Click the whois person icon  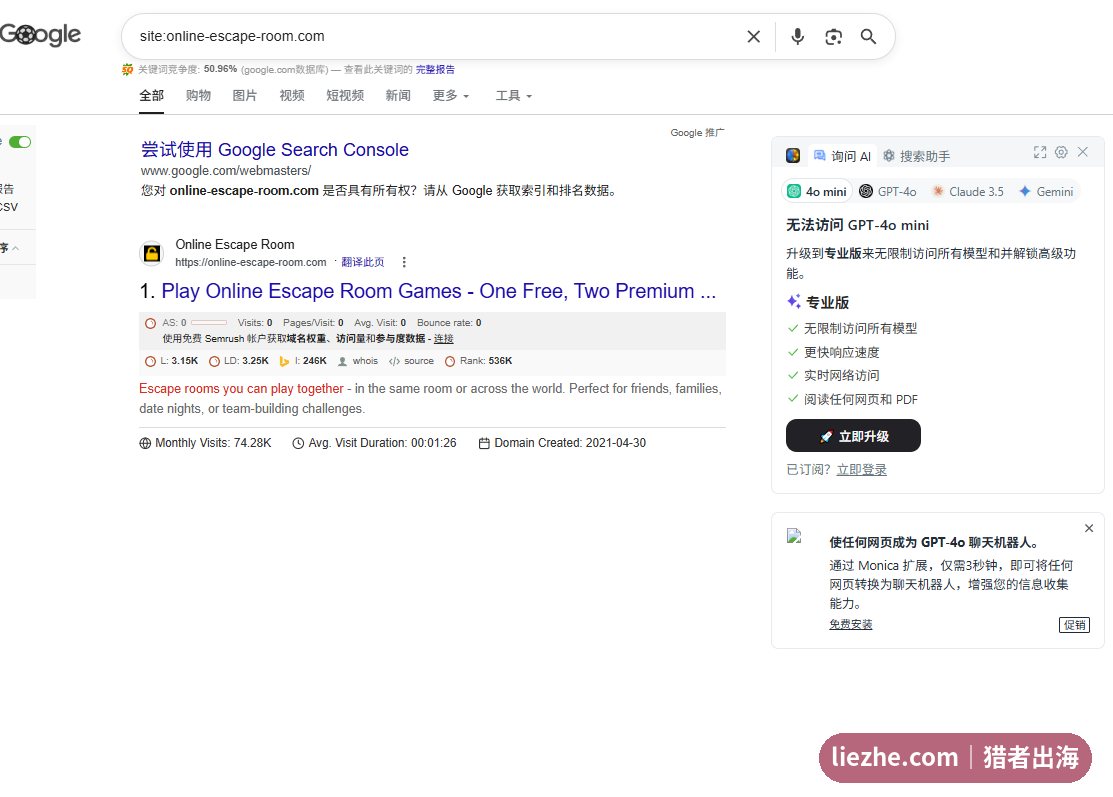pyautogui.click(x=342, y=361)
